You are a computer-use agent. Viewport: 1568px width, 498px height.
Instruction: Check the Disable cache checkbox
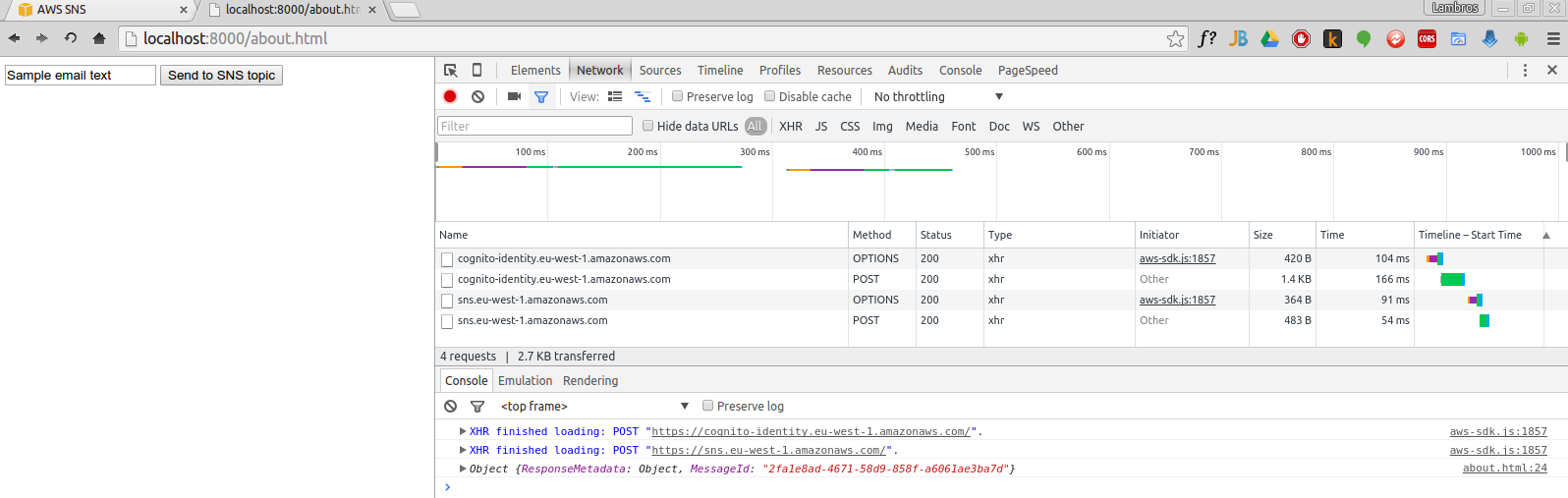tap(770, 96)
